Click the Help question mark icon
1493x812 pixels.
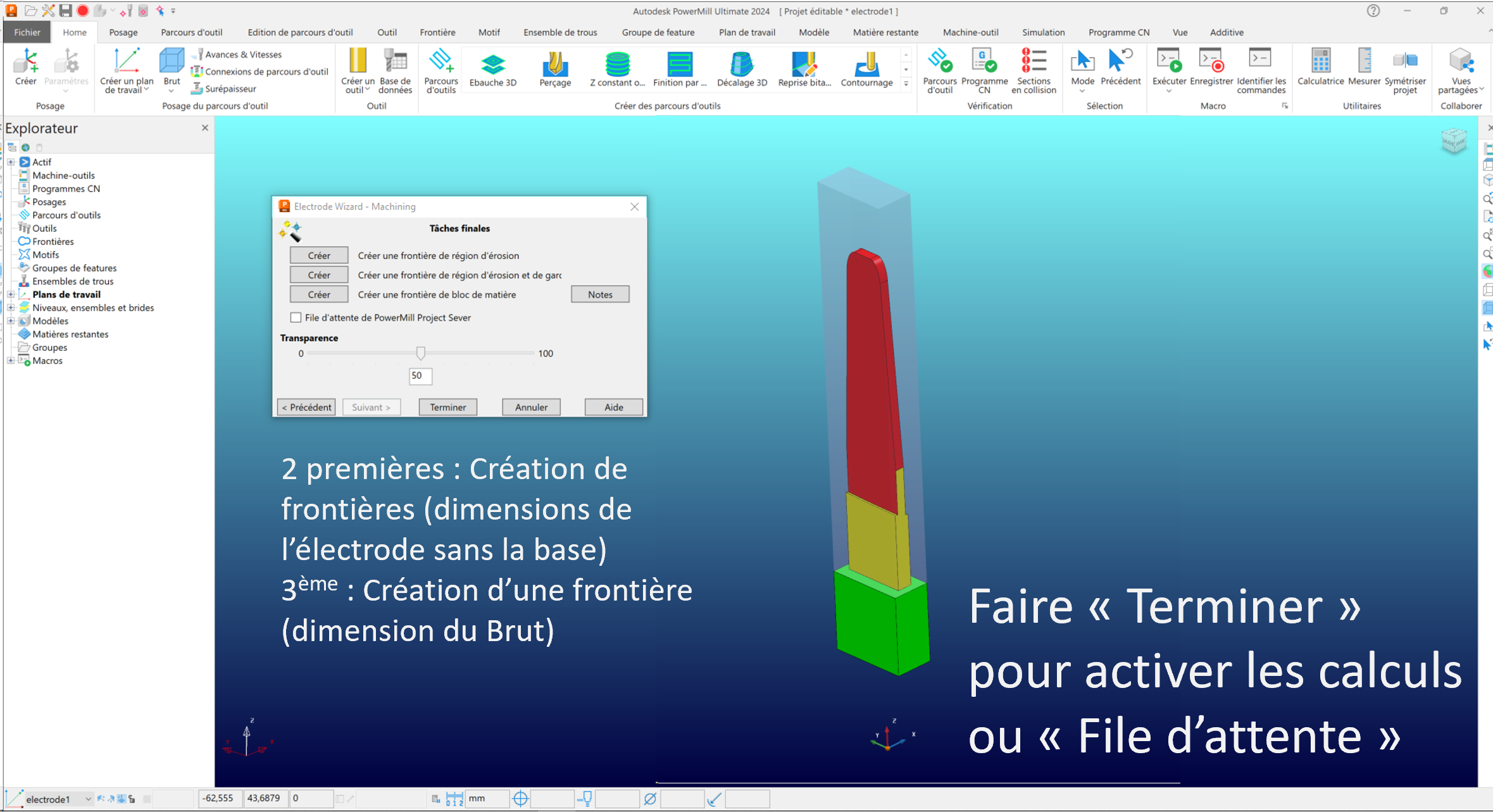click(1373, 11)
